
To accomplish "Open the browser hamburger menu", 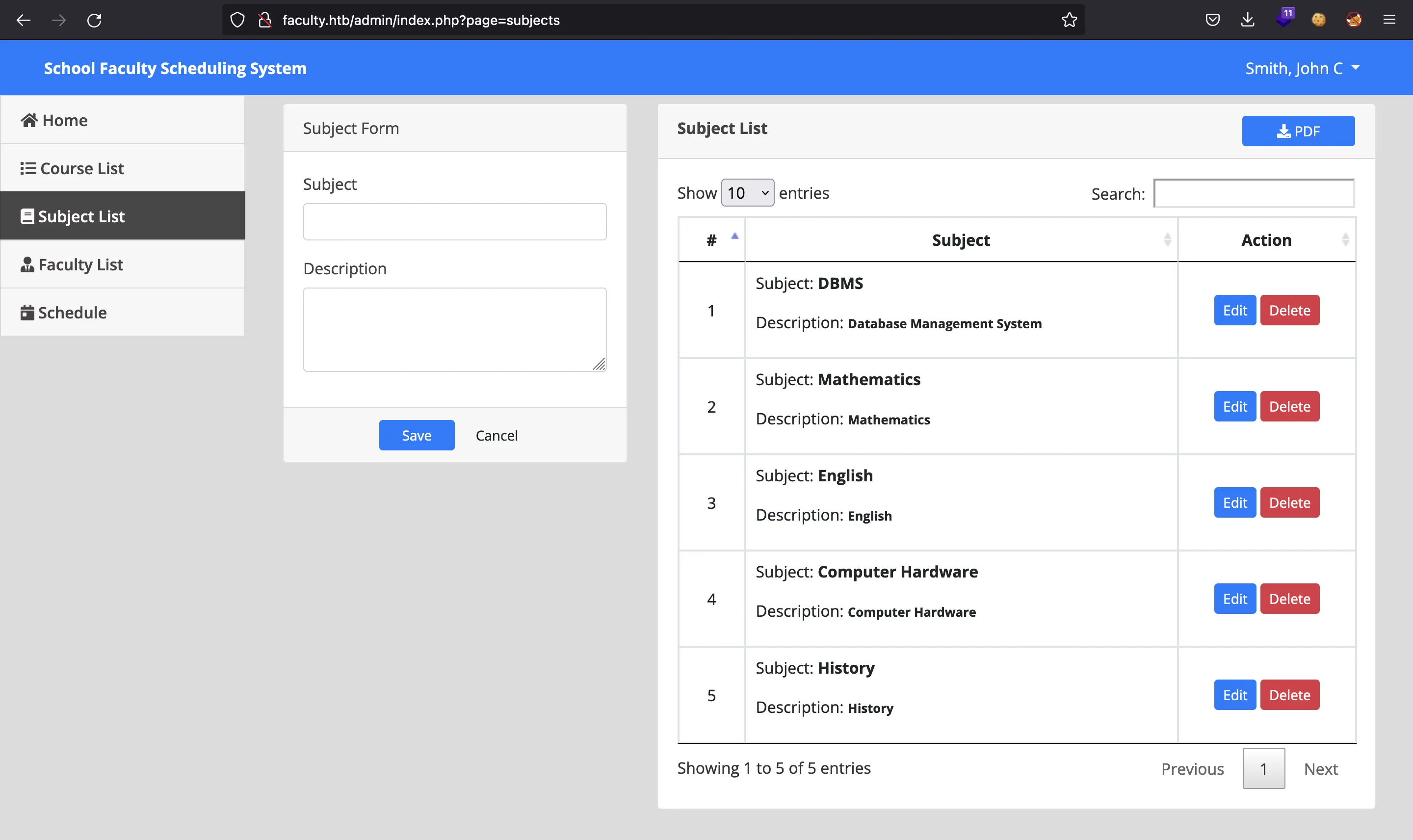I will [1389, 21].
